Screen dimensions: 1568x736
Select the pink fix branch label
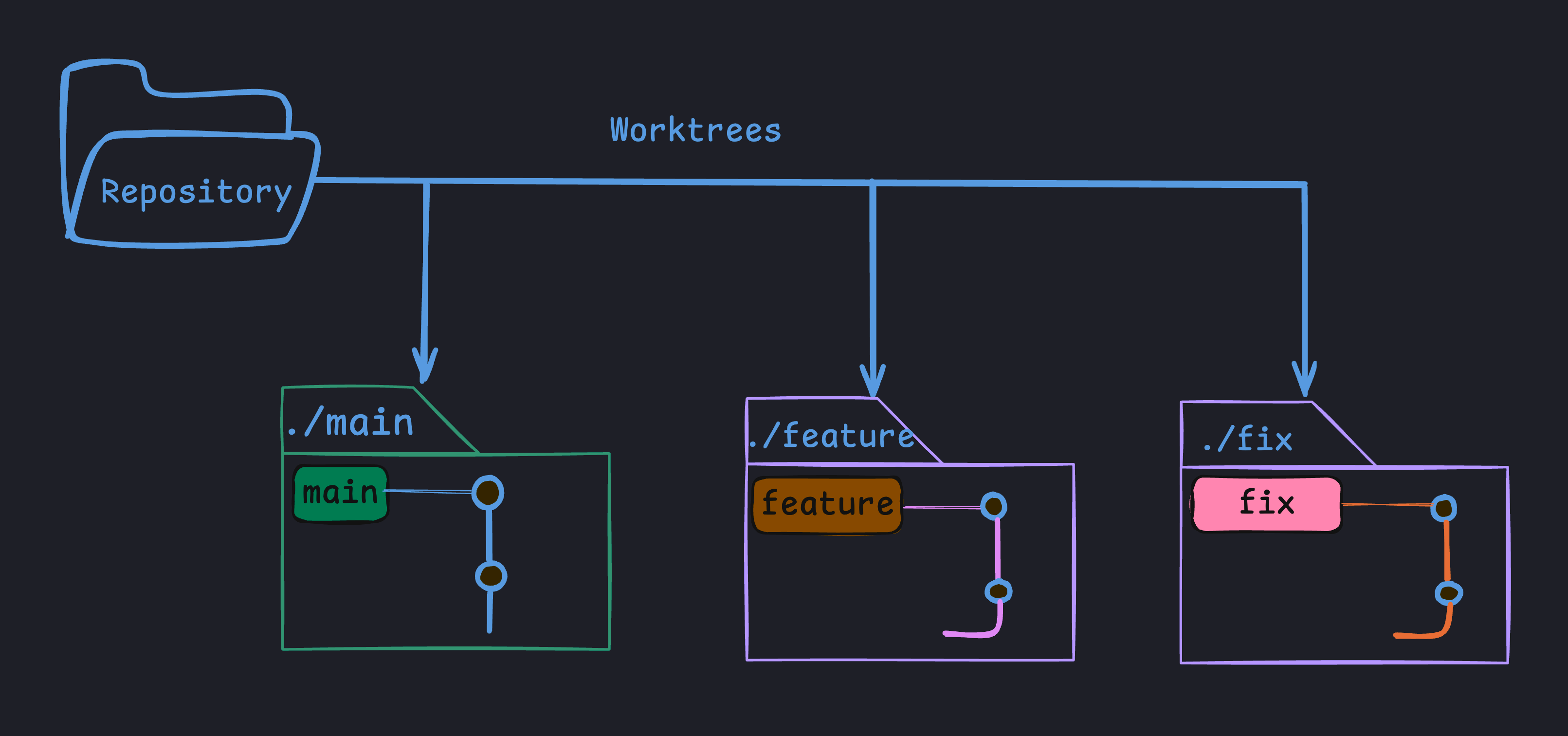coord(1266,504)
